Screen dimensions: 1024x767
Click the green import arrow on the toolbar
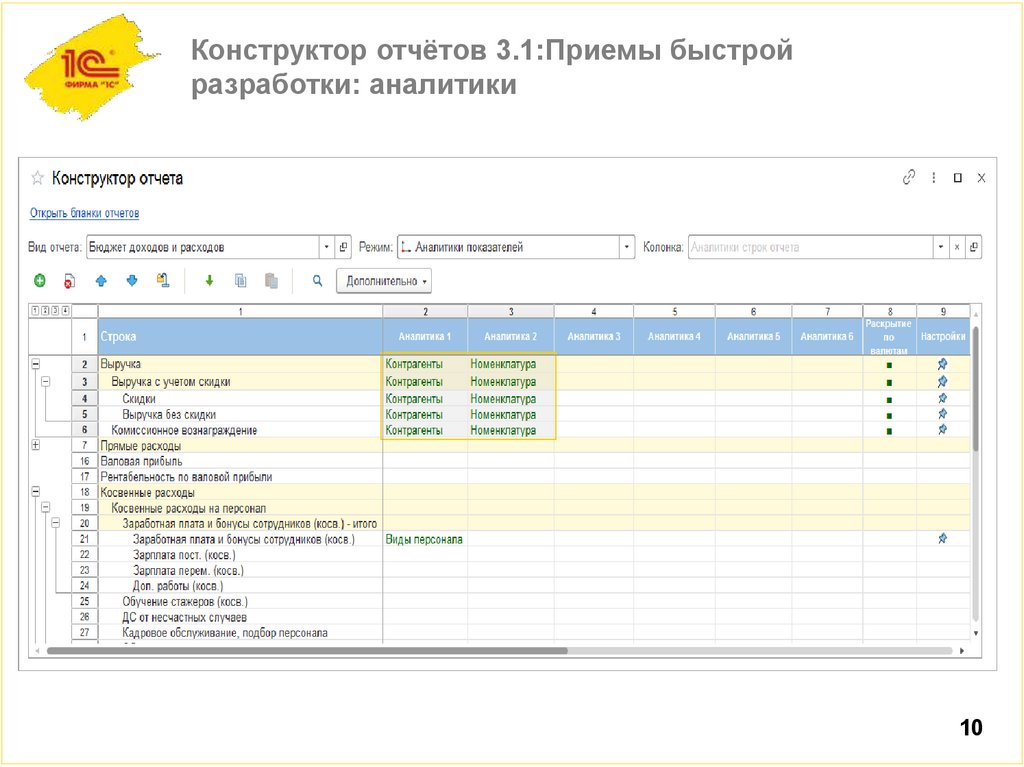[x=209, y=280]
